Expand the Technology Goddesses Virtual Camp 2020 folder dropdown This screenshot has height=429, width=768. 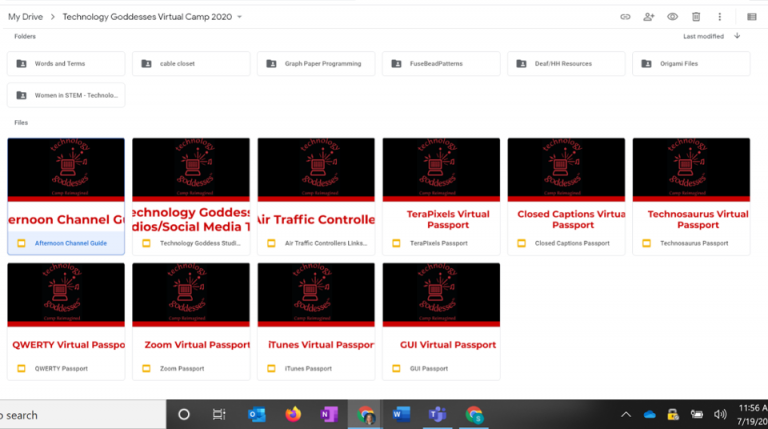pyautogui.click(x=240, y=17)
